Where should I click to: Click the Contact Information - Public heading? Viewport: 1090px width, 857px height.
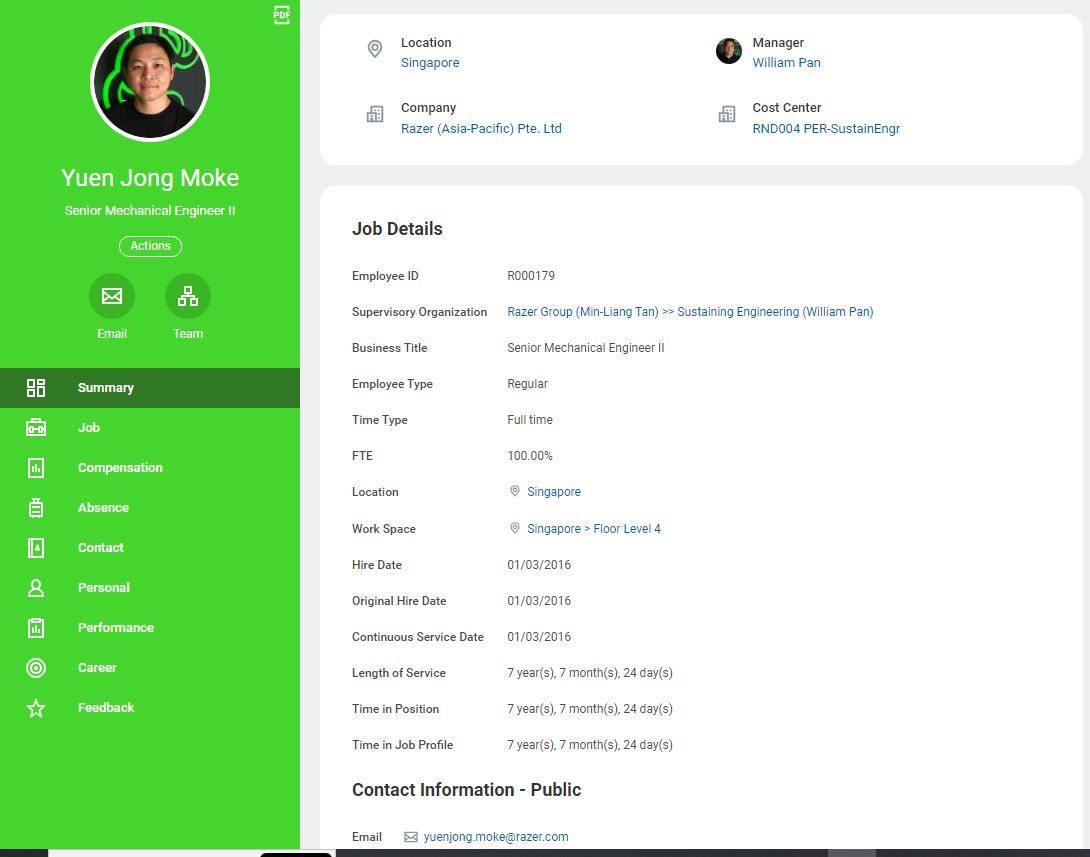(466, 790)
